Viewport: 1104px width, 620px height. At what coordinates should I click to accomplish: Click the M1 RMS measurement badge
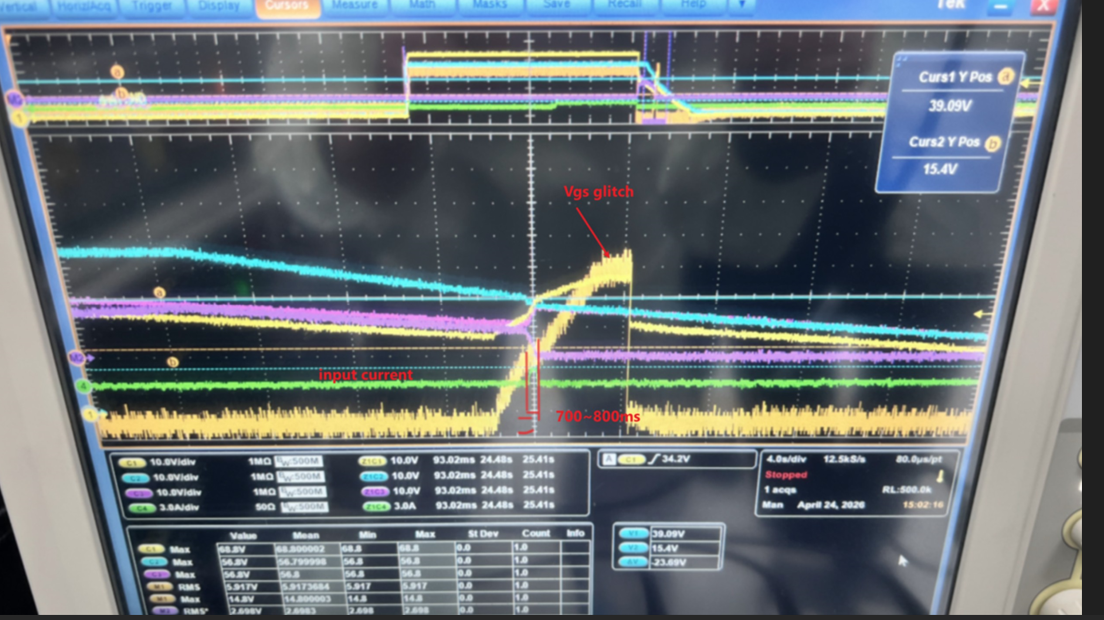click(x=160, y=586)
